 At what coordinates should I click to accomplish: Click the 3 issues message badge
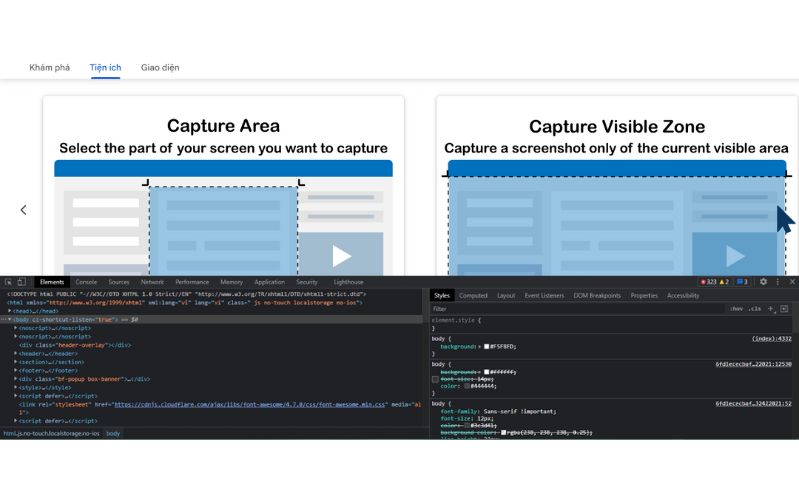tap(742, 282)
